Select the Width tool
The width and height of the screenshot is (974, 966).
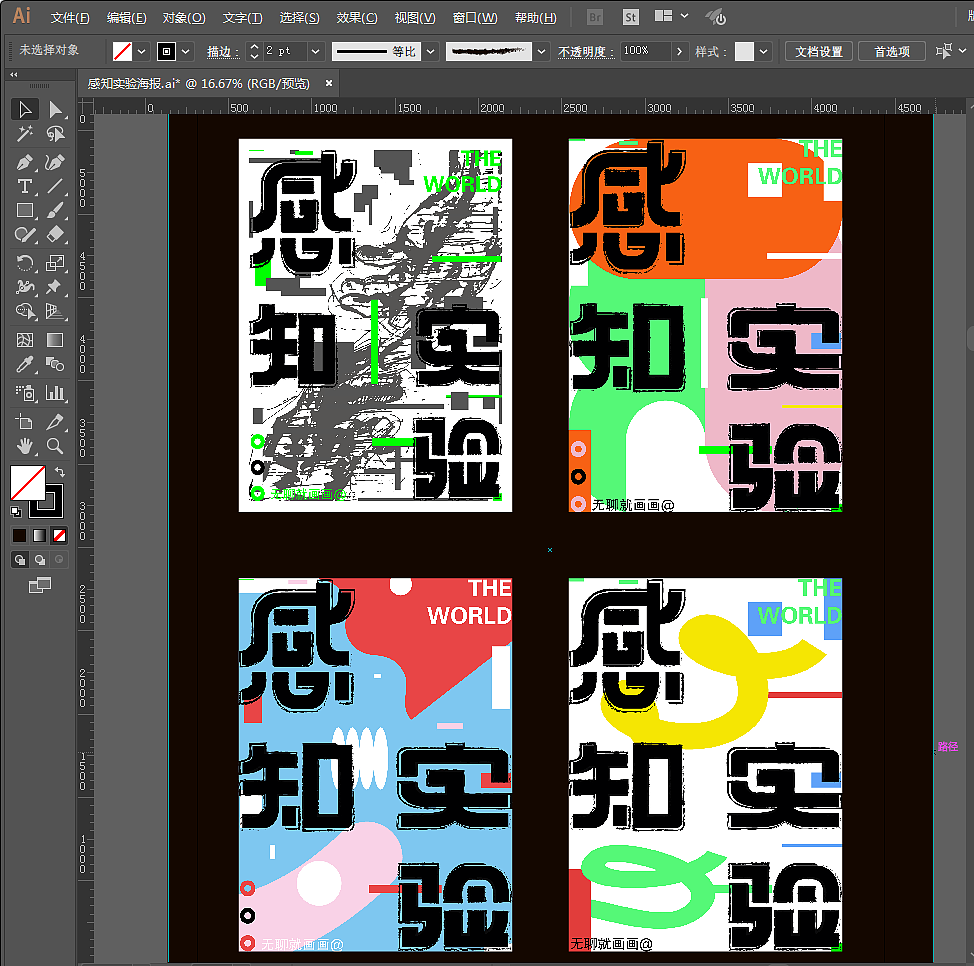(x=25, y=286)
